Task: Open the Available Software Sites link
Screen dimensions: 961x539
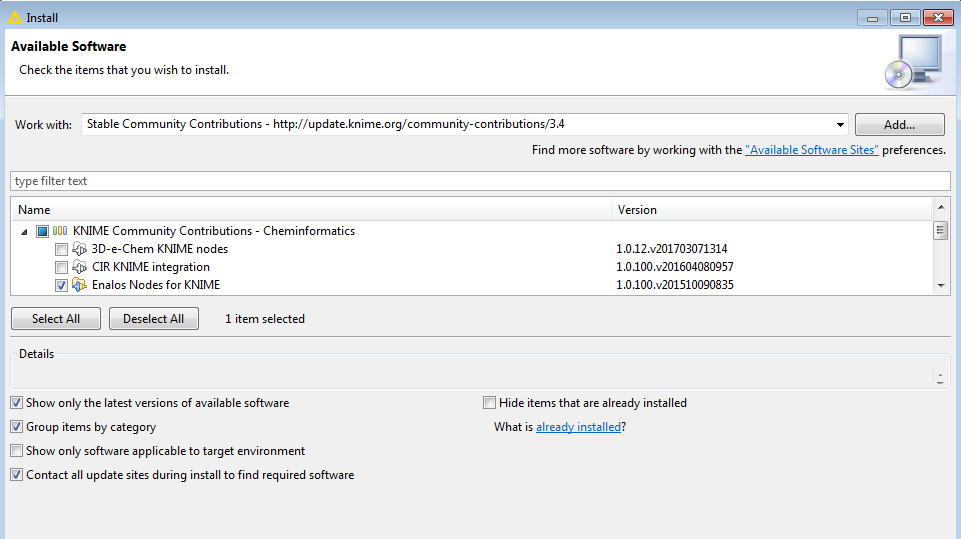Action: click(x=811, y=150)
